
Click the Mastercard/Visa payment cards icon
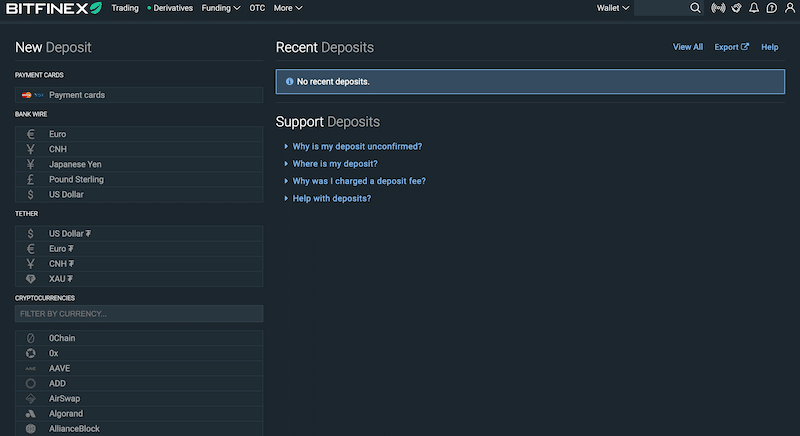[x=32, y=95]
